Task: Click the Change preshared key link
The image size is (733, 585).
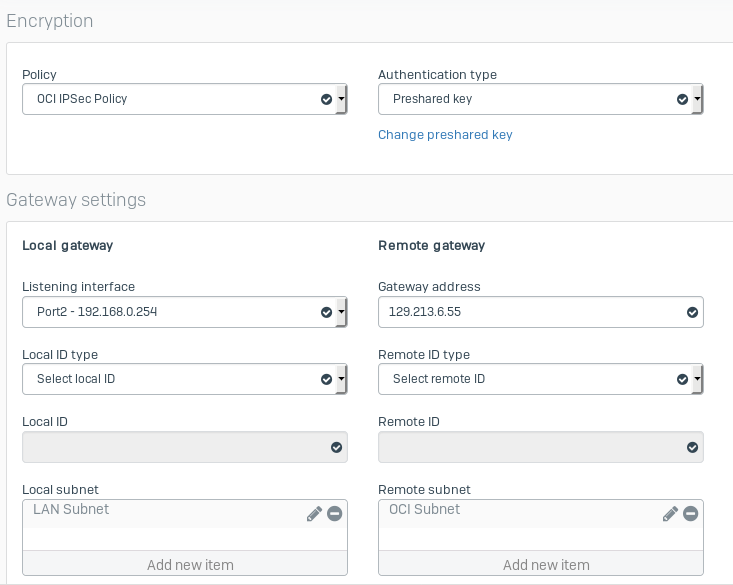Action: point(445,135)
